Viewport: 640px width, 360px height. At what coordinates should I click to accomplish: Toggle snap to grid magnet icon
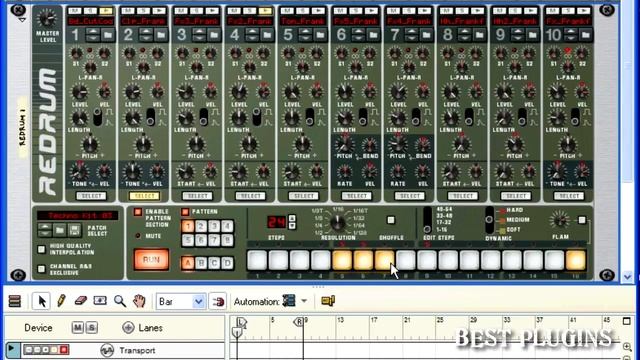pyautogui.click(x=218, y=302)
